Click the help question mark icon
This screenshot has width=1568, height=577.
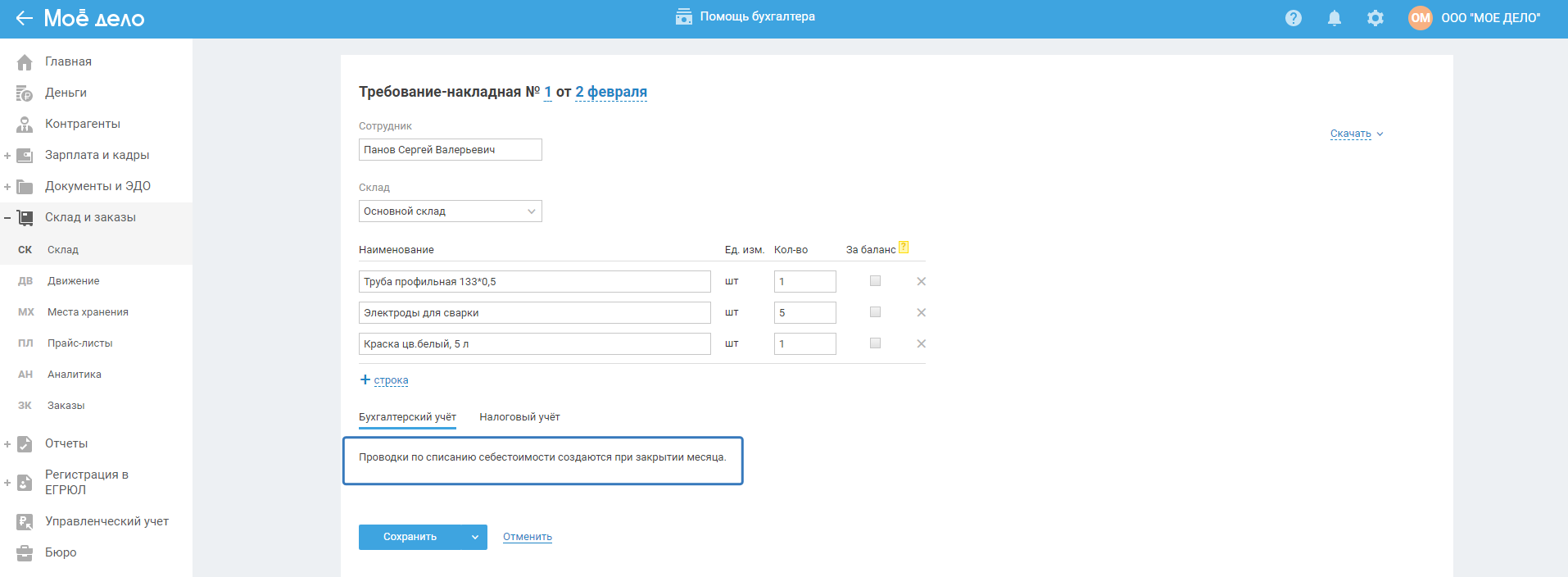(x=1294, y=18)
